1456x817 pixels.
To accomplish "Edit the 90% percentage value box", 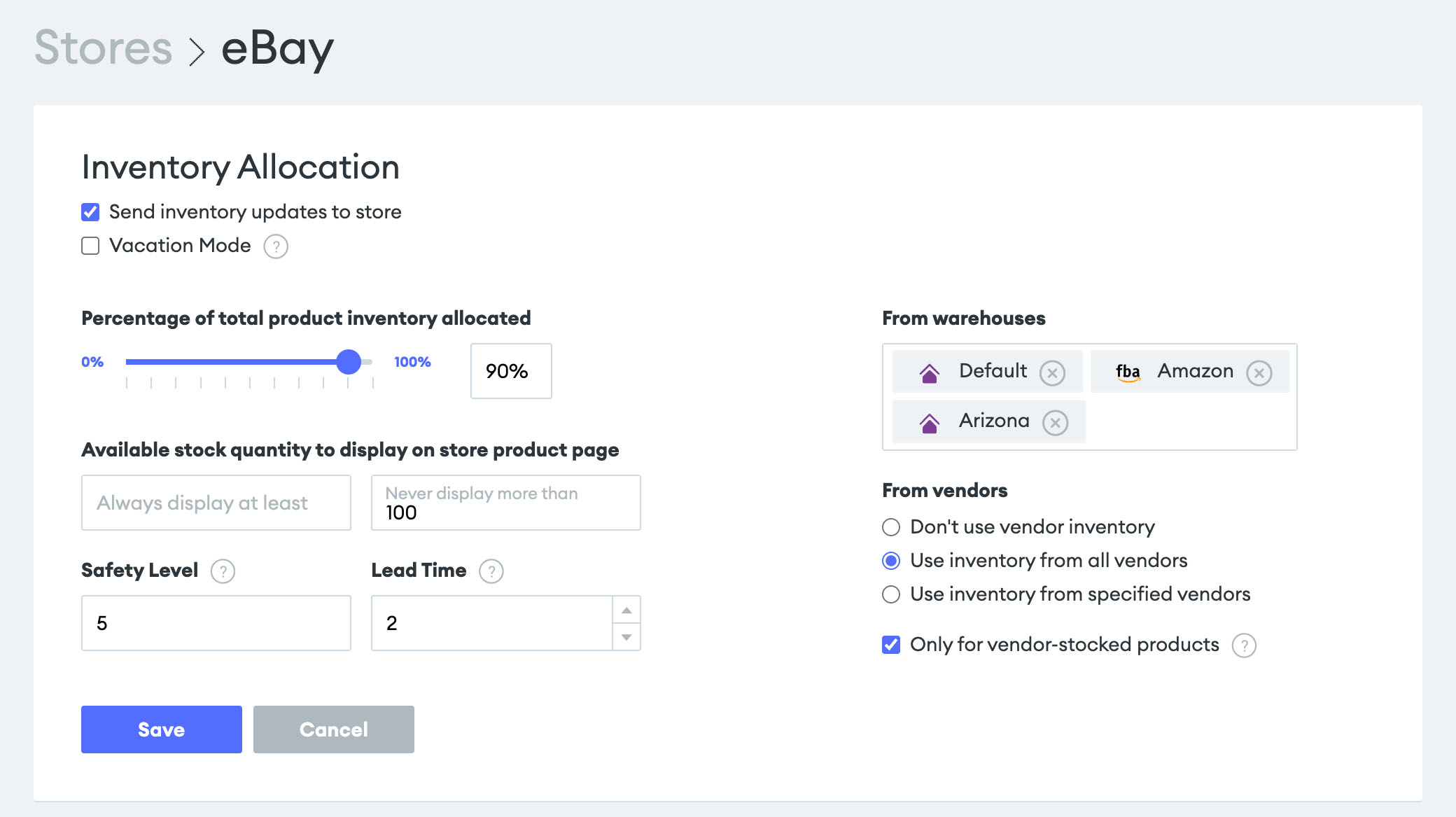I will point(510,372).
